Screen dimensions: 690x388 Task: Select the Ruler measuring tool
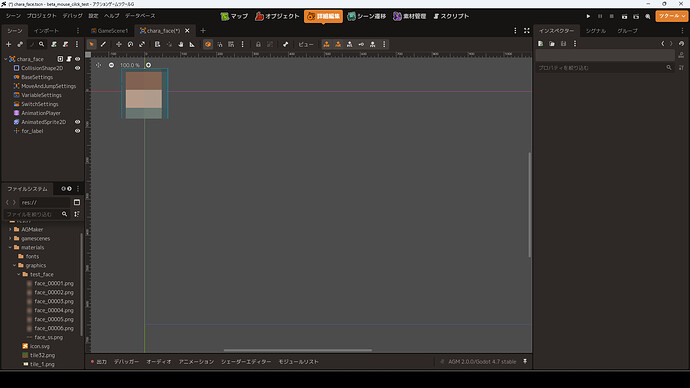(192, 44)
